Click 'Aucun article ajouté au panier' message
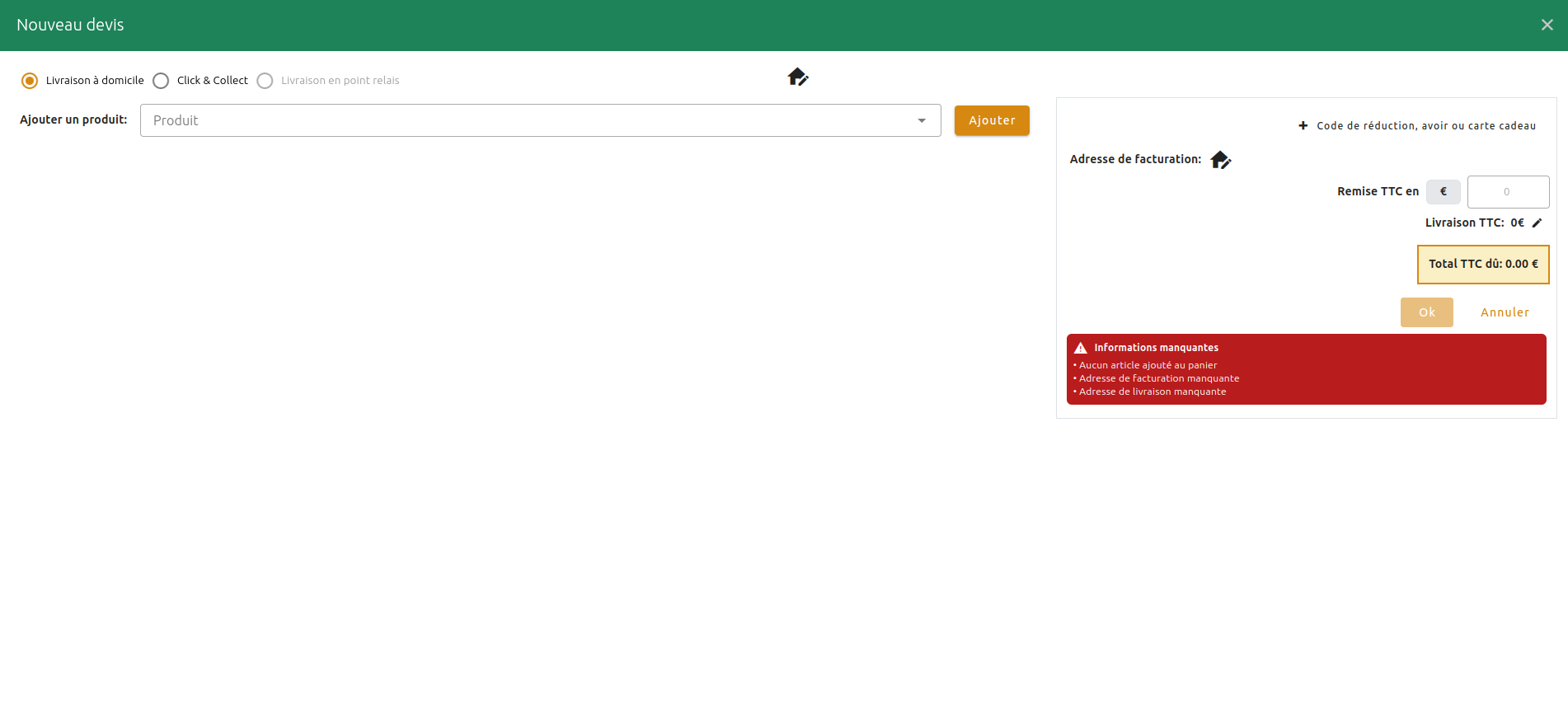1568x708 pixels. click(x=1148, y=365)
